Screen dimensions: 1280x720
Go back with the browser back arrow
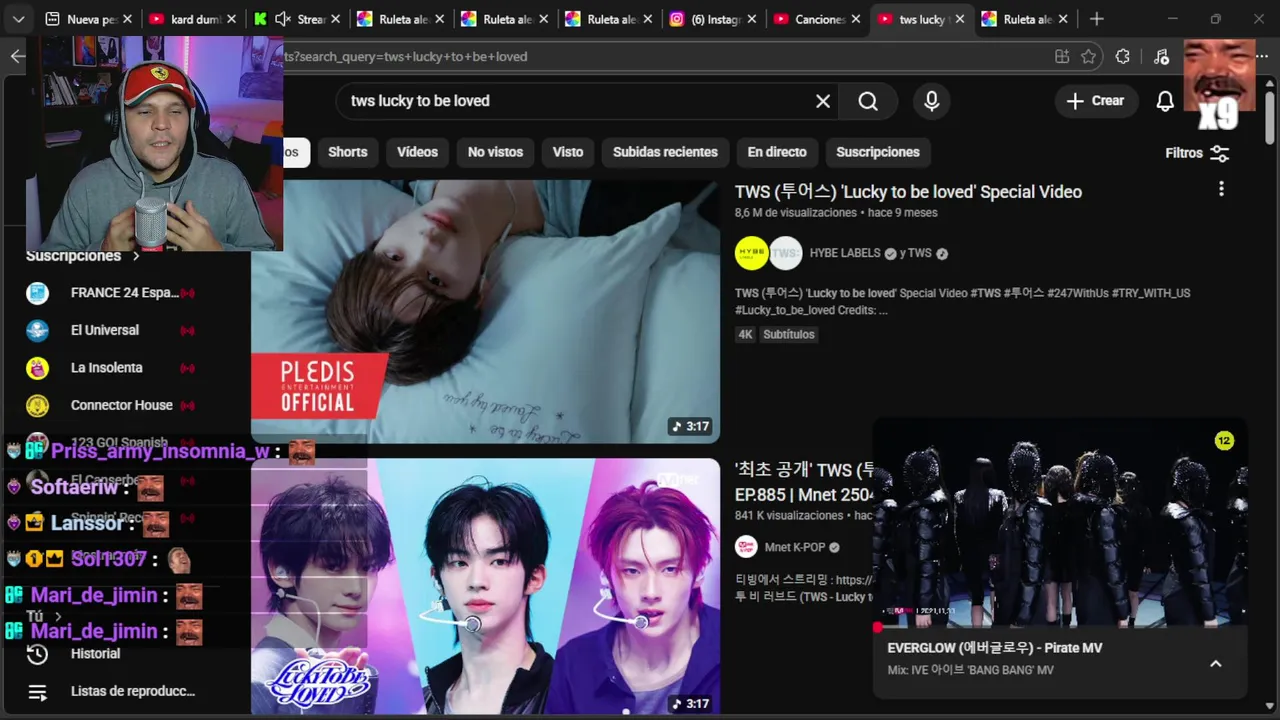pos(17,56)
